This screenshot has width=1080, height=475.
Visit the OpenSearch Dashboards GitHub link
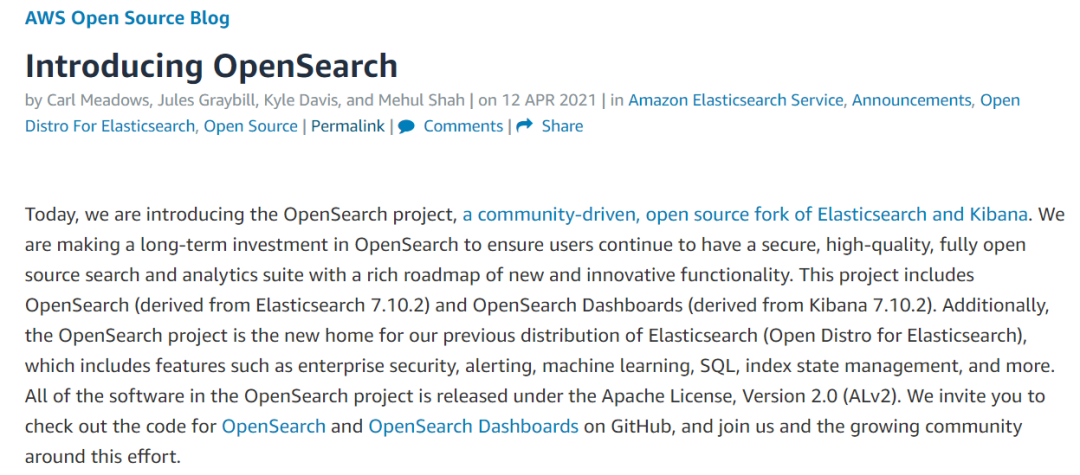[473, 426]
